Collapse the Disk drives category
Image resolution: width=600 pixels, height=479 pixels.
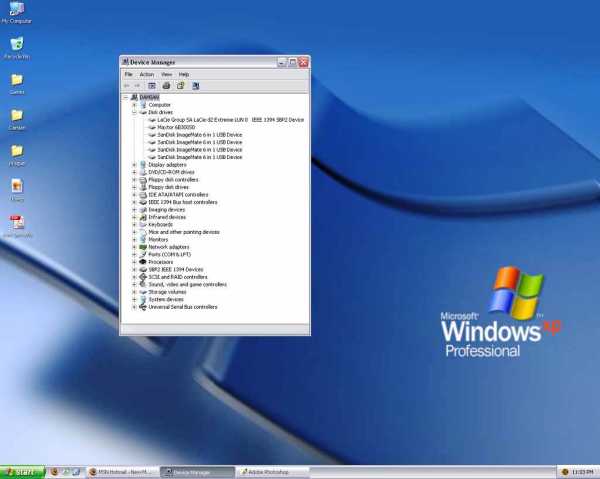point(134,112)
